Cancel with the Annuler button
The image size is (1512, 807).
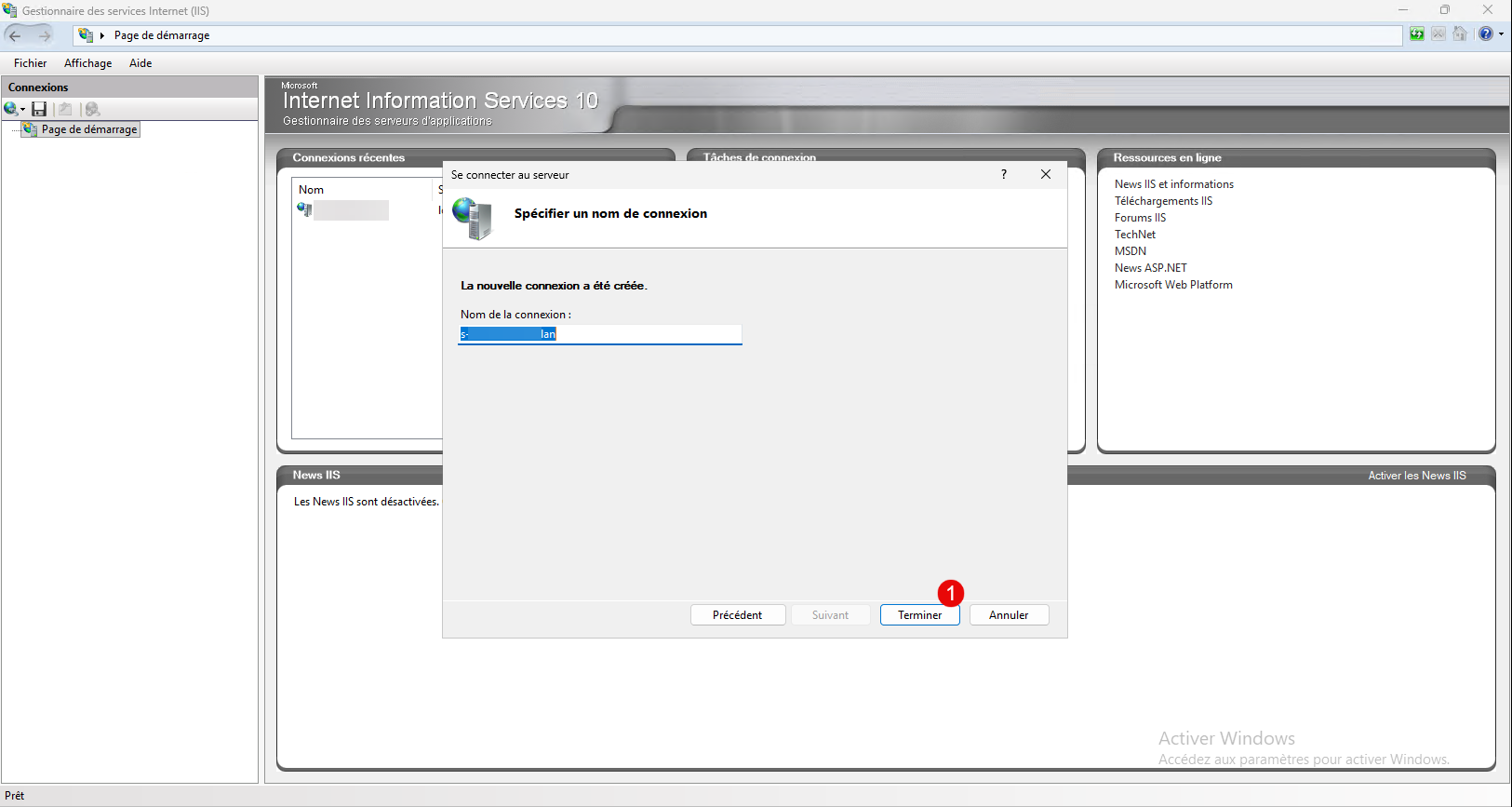tap(1009, 615)
